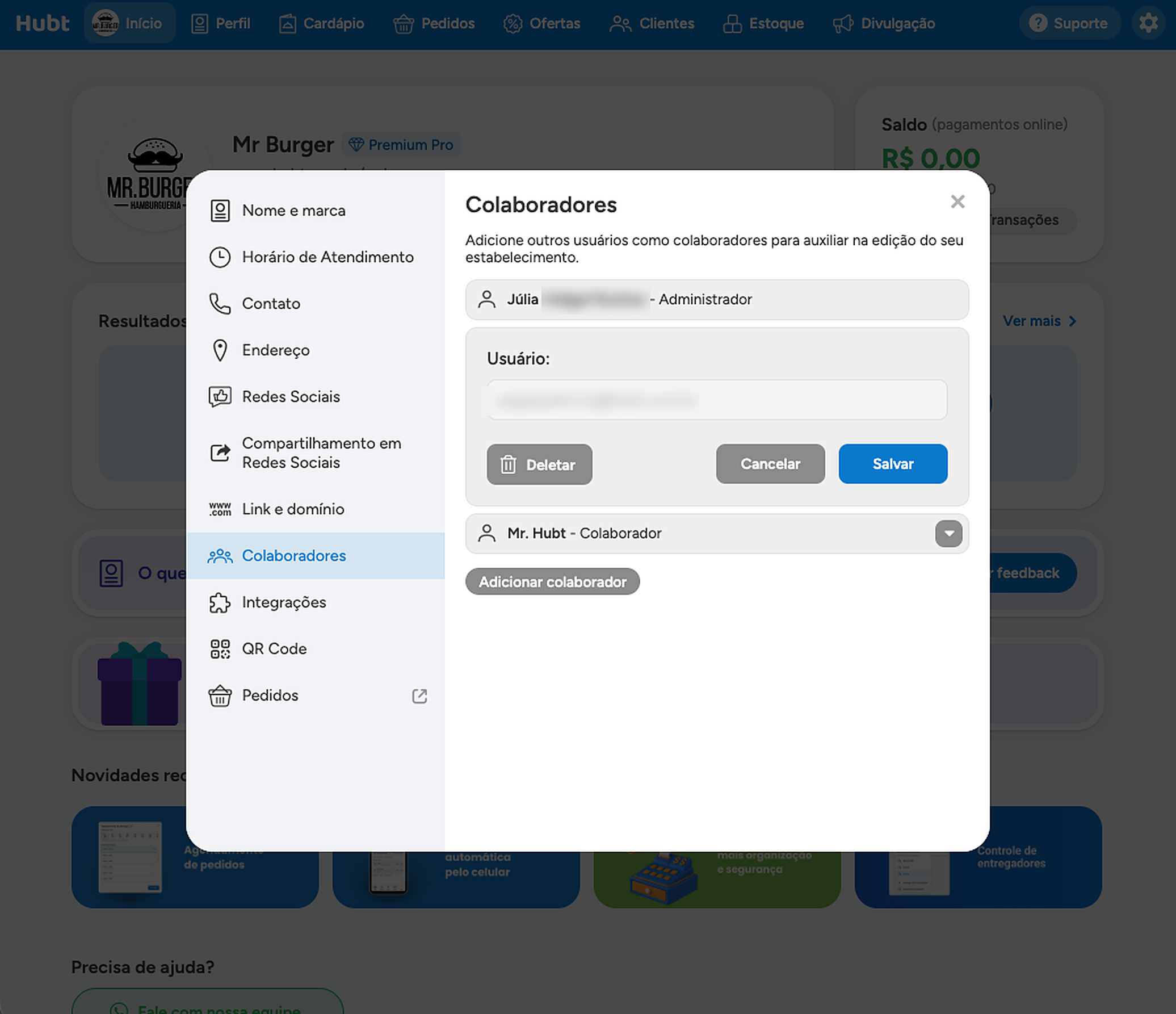
Task: Switch to the Perfil tab
Action: pyautogui.click(x=221, y=23)
